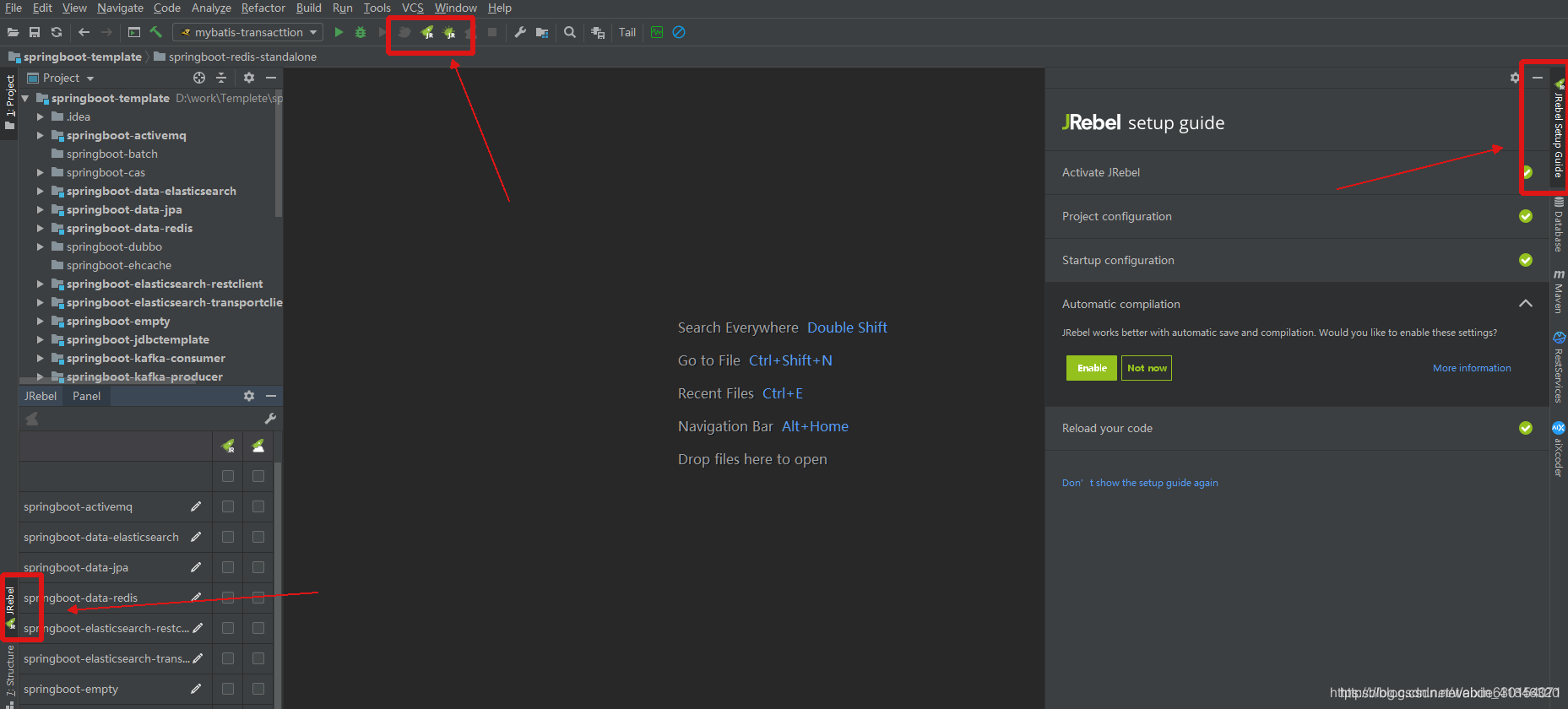The height and width of the screenshot is (709, 1568).
Task: Open setup guide panel gear icon
Action: pos(1515,78)
